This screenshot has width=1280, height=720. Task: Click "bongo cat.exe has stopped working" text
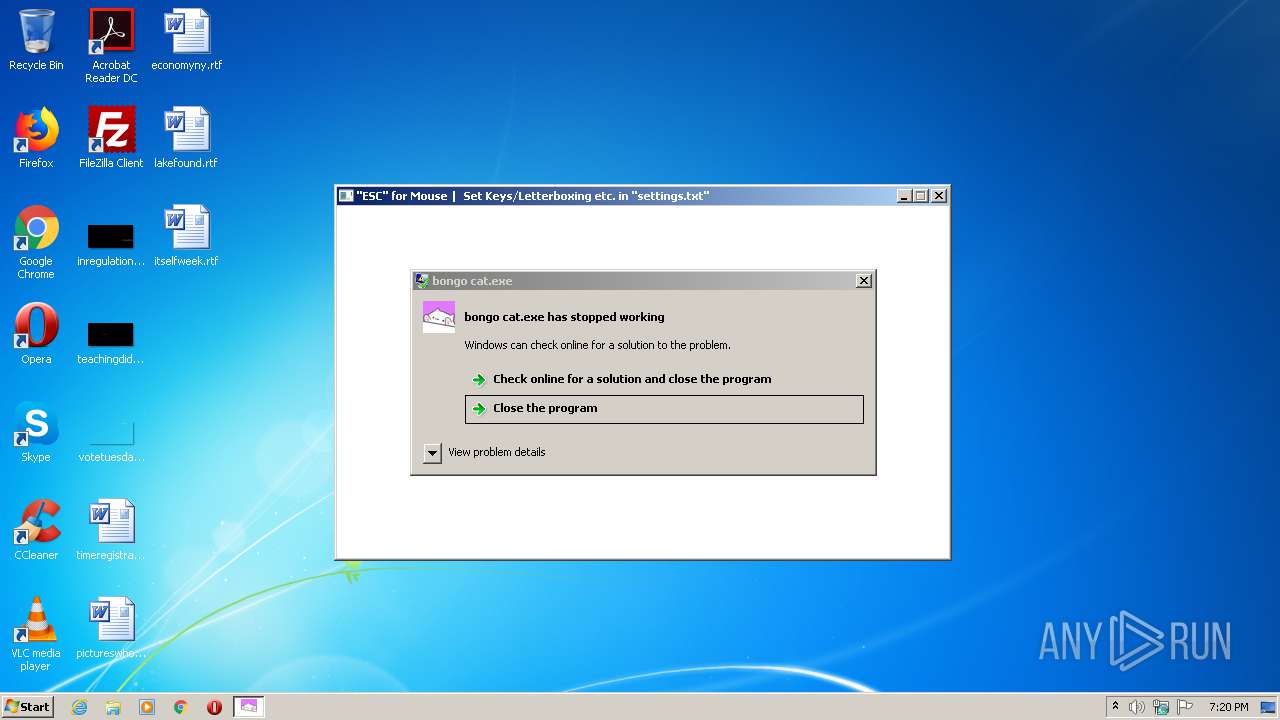click(x=564, y=317)
